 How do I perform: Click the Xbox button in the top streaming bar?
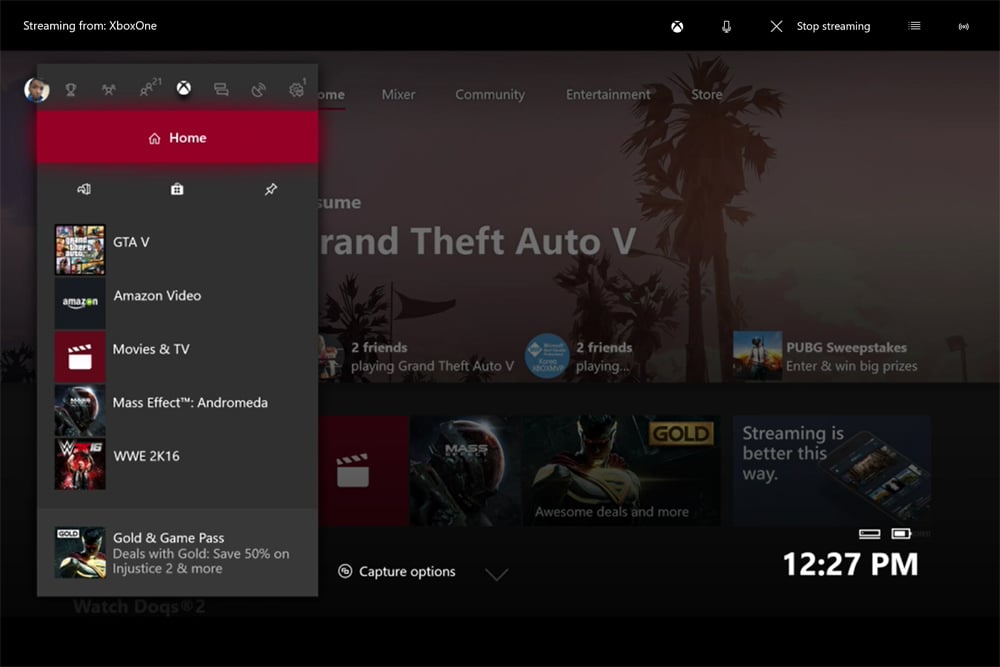pos(676,26)
